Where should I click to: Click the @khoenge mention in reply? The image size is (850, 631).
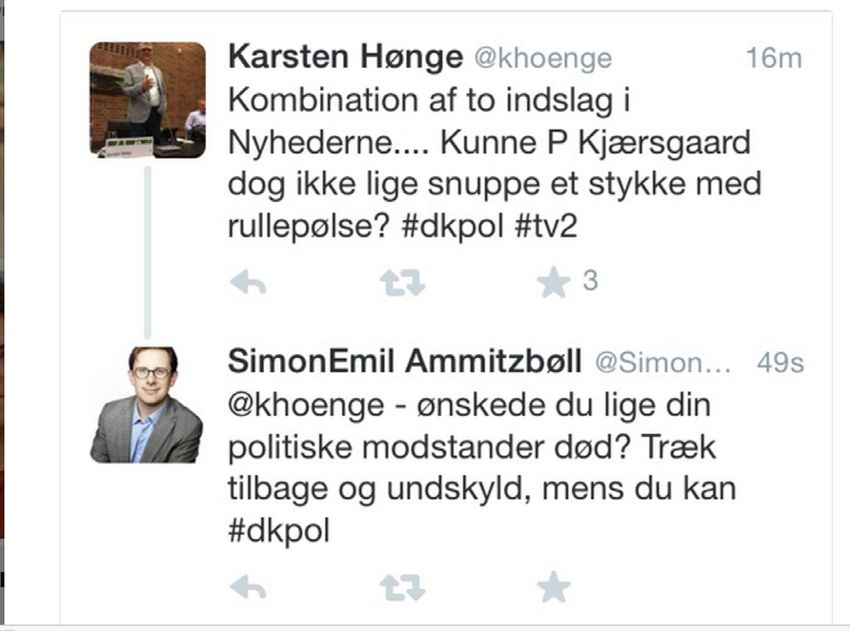(306, 407)
